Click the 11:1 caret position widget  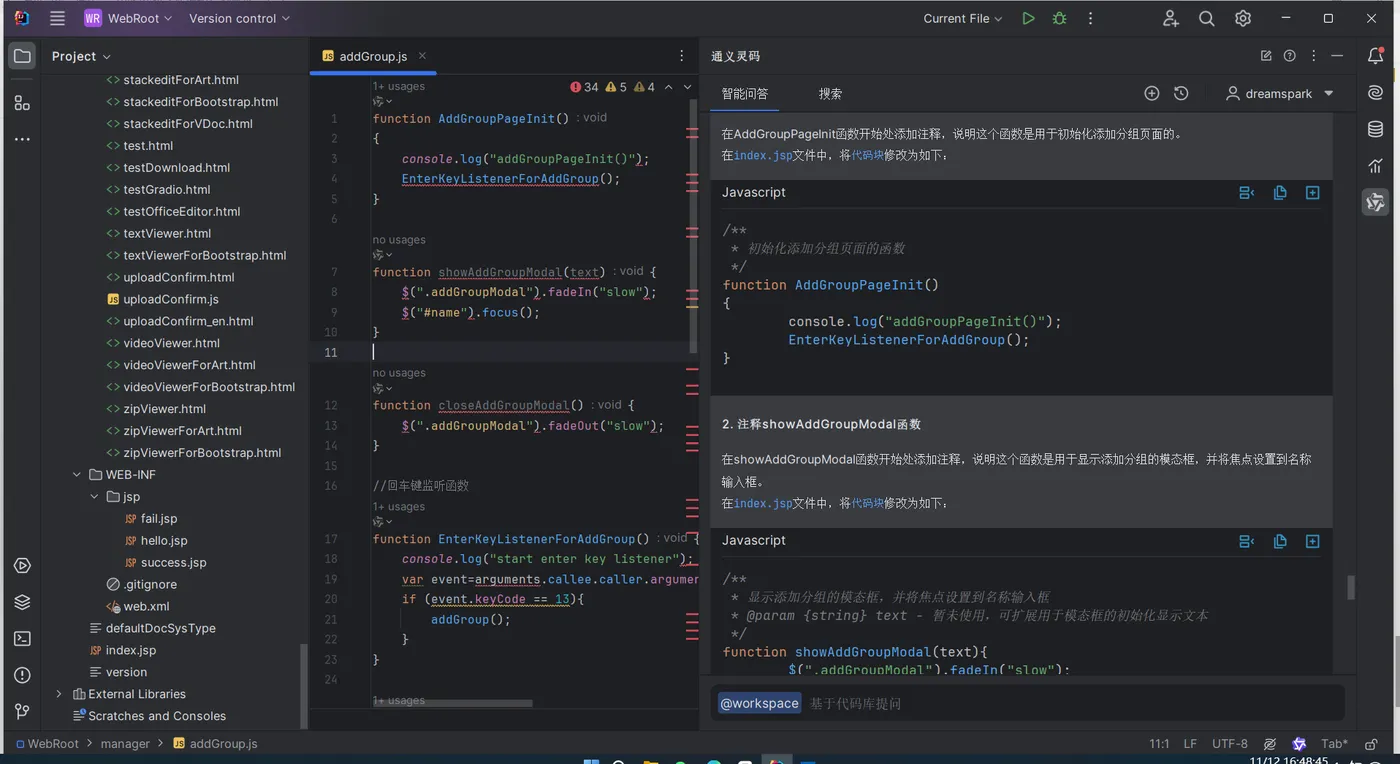coord(1160,744)
